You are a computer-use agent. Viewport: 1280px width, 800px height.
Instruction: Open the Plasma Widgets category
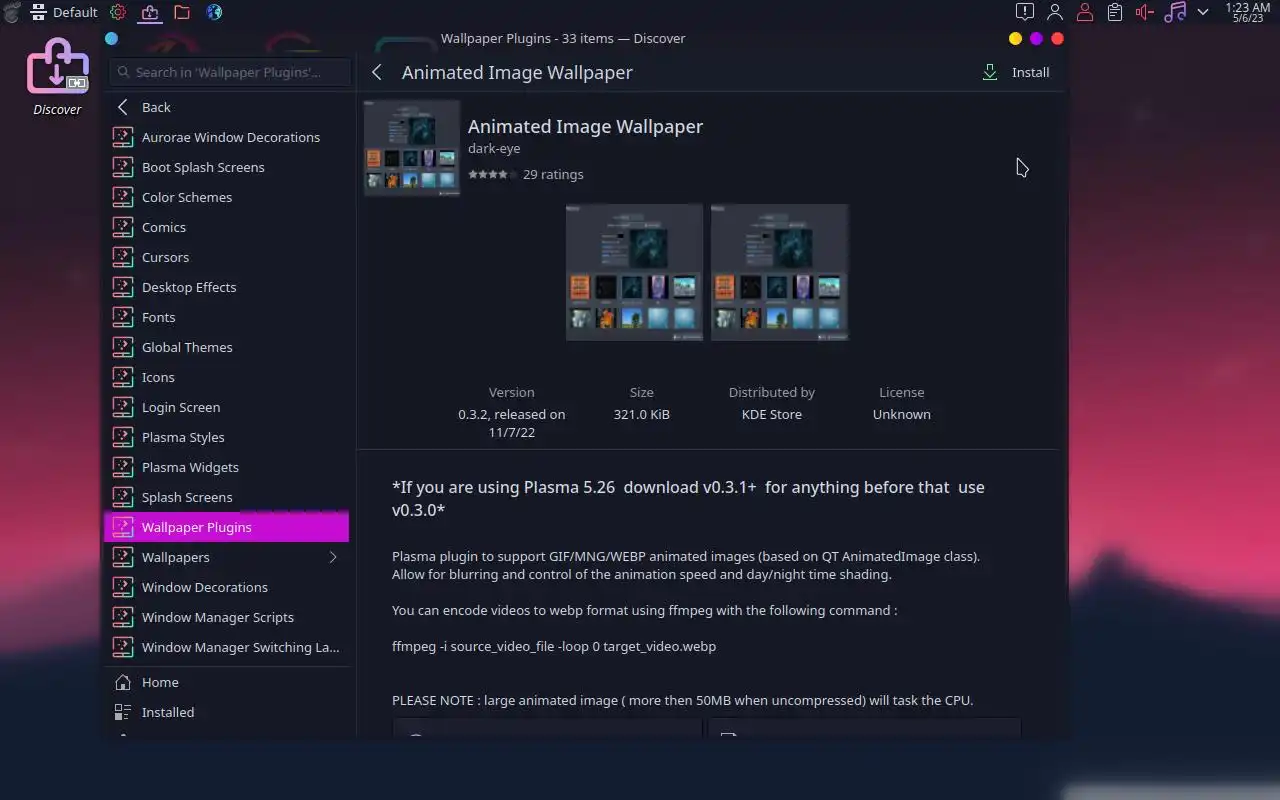tap(226, 467)
